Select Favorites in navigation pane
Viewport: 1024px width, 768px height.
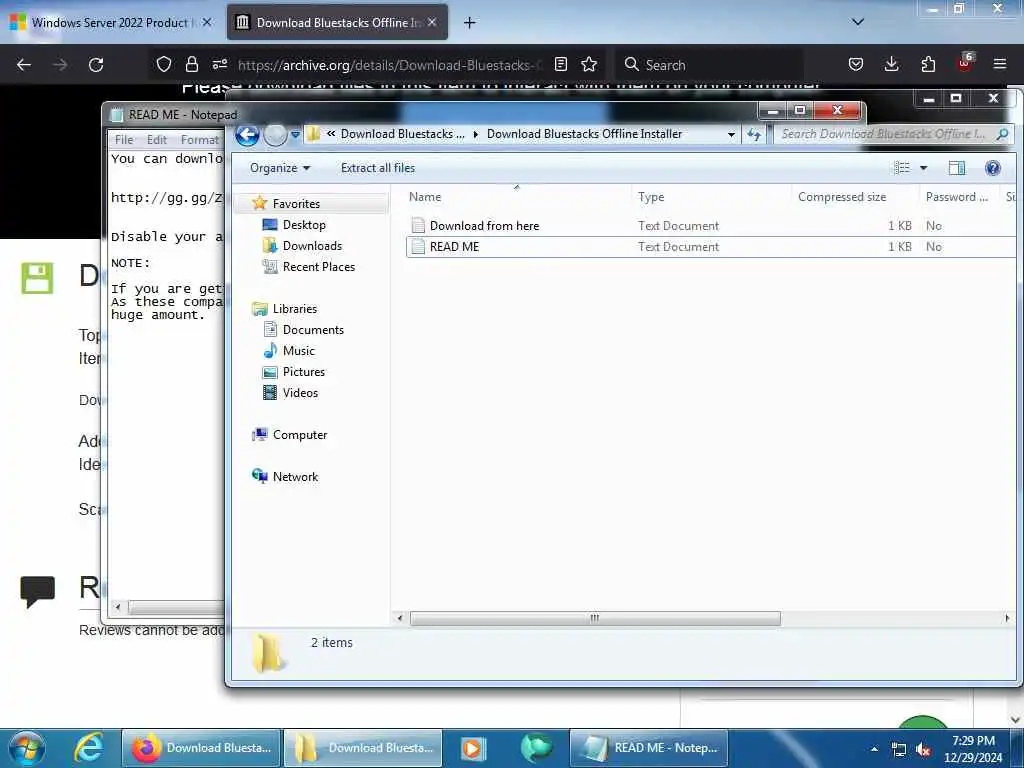pos(296,204)
